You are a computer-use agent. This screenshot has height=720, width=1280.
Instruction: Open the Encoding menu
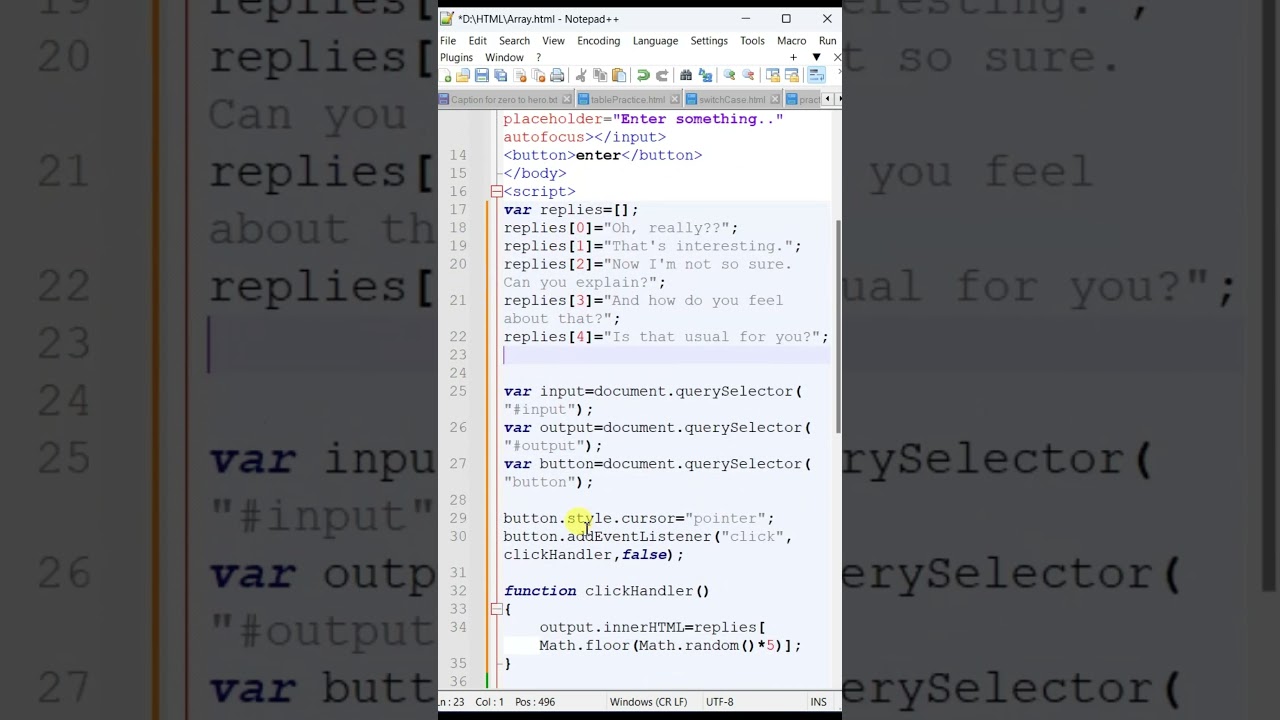pos(598,41)
